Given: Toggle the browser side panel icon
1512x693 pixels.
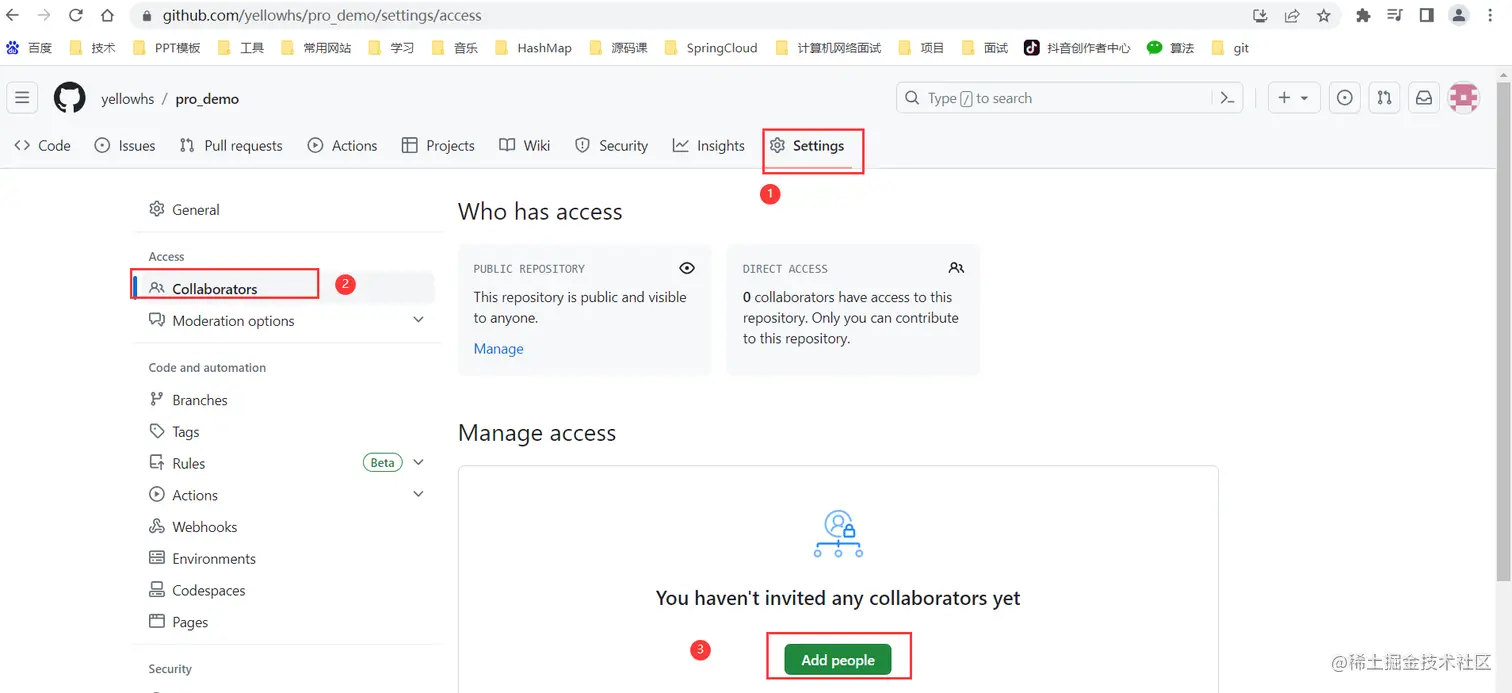Looking at the screenshot, I should coord(1427,15).
